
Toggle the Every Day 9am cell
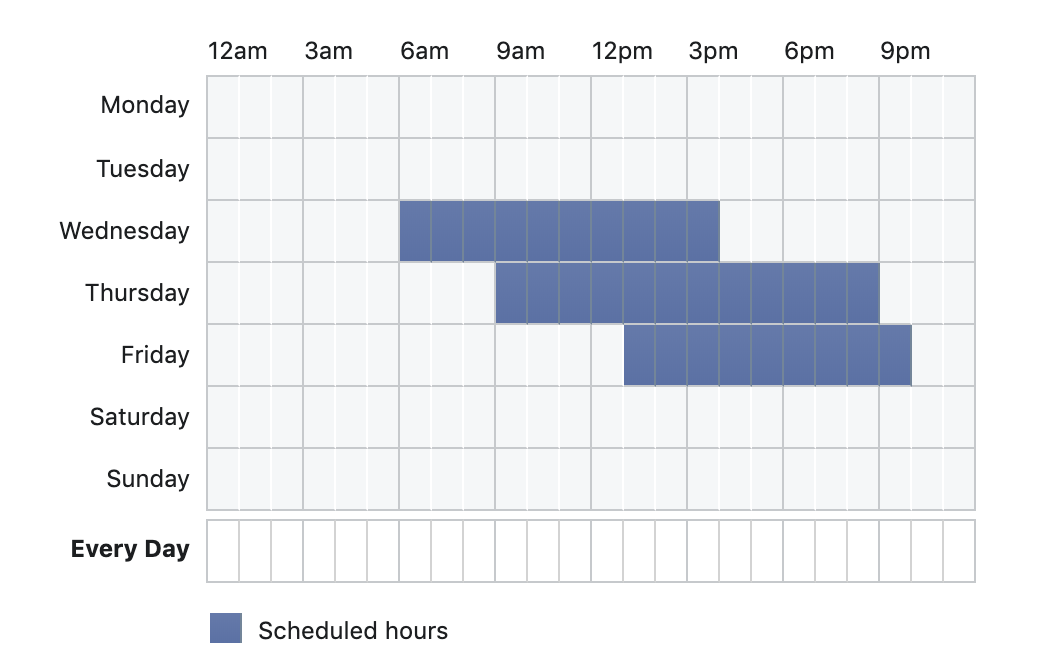point(511,550)
